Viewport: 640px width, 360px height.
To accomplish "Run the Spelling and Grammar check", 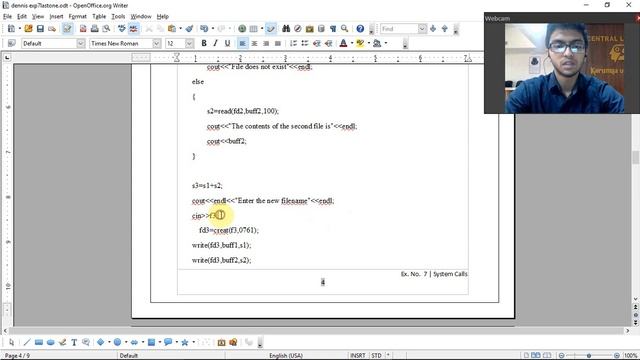I will (122, 29).
